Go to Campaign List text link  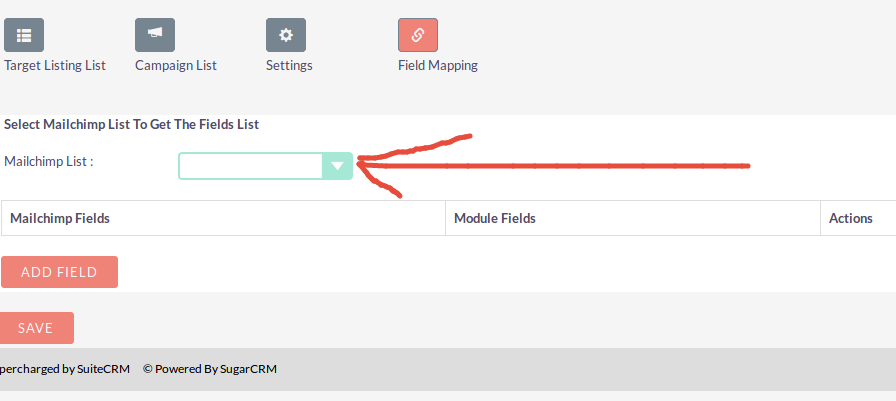pyautogui.click(x=175, y=65)
